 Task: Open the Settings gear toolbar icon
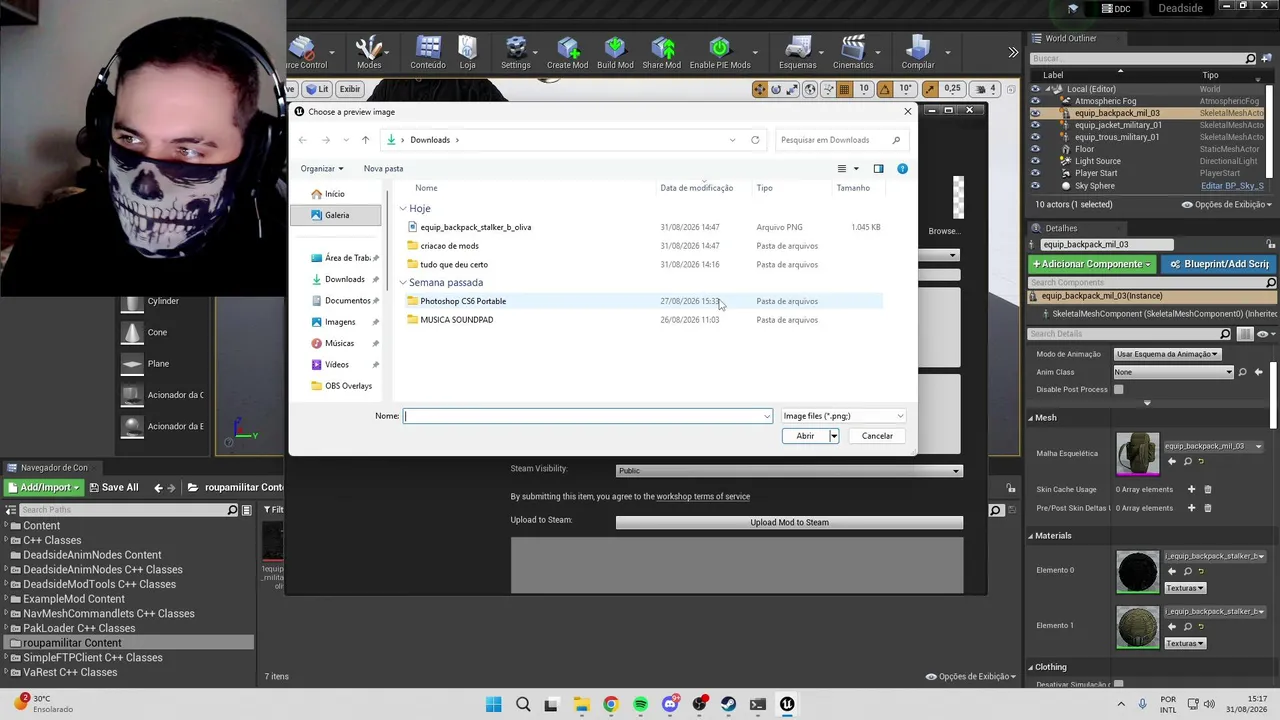[x=516, y=52]
